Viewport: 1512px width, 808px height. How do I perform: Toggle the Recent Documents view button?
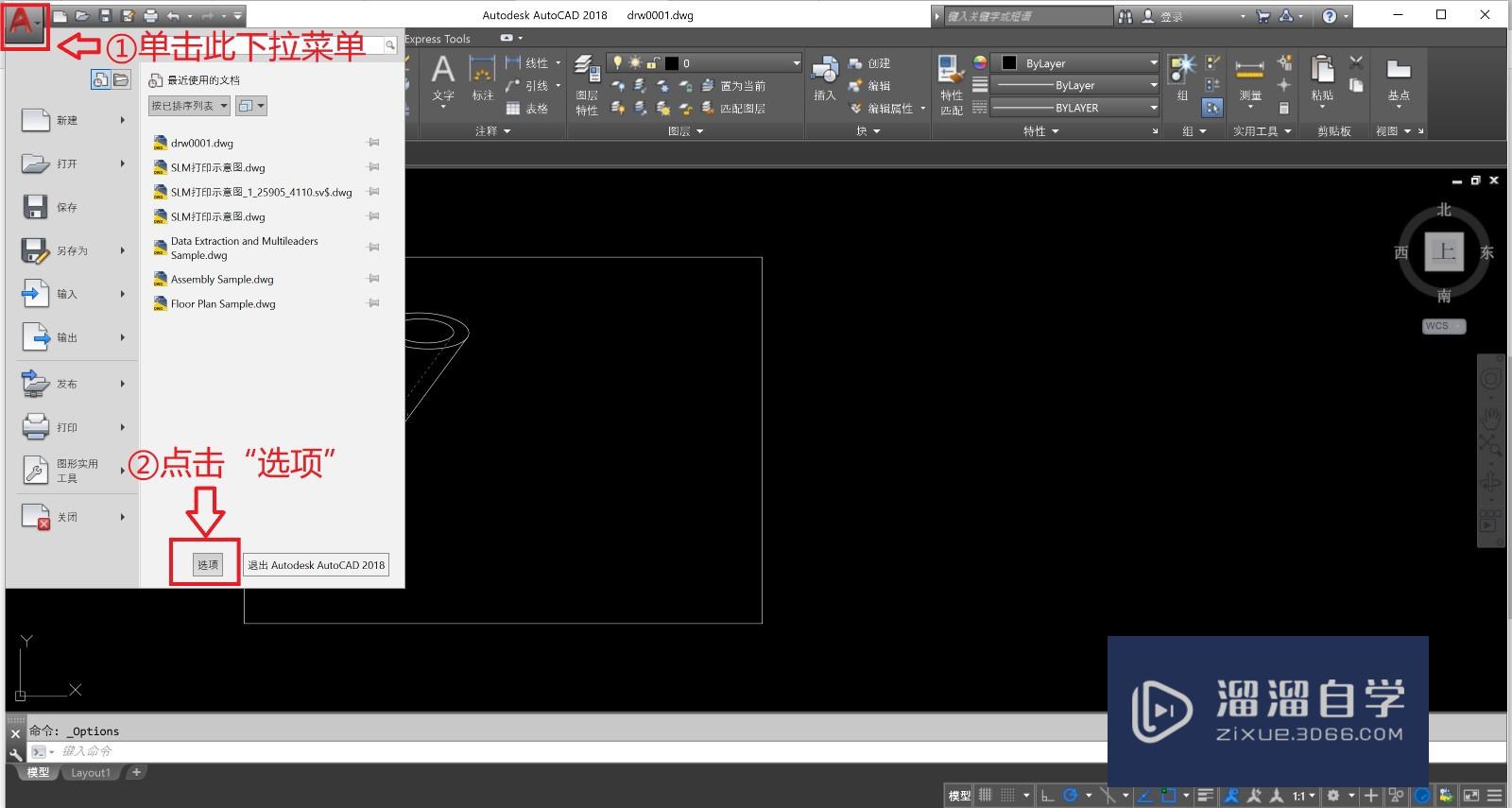click(100, 80)
